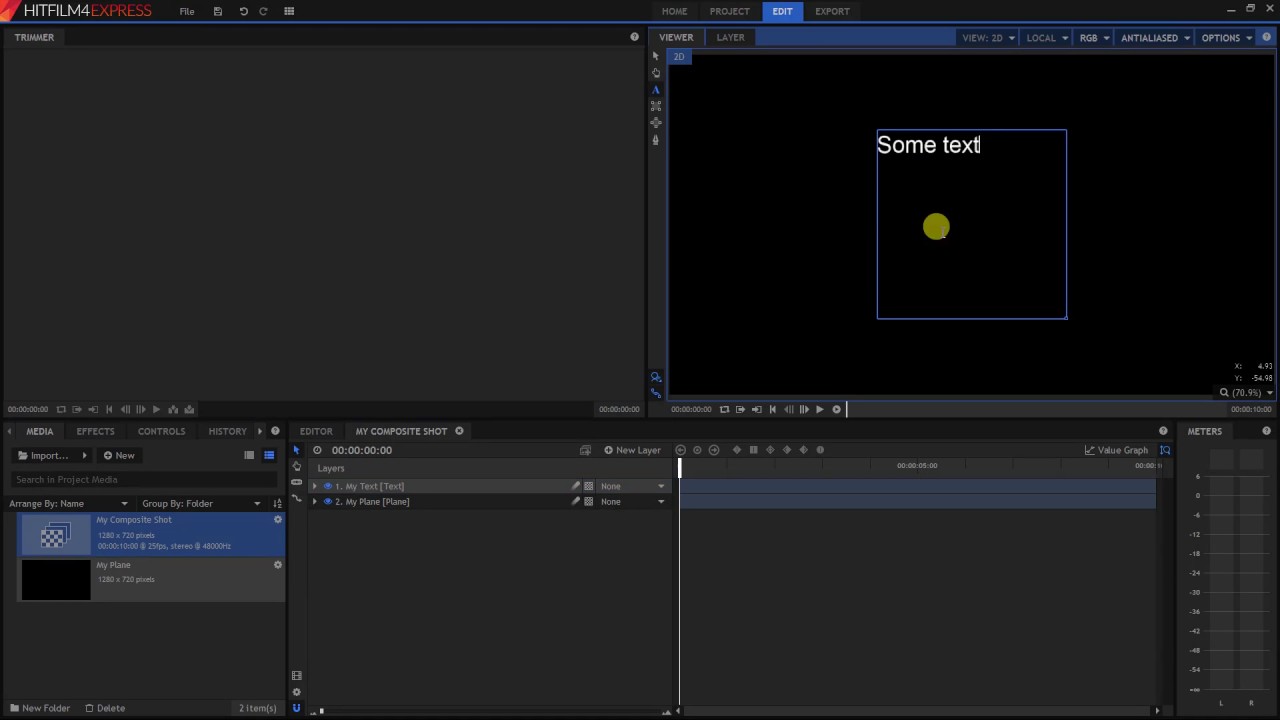Switch to the PROJECT tab
This screenshot has width=1280, height=720.
[x=729, y=11]
